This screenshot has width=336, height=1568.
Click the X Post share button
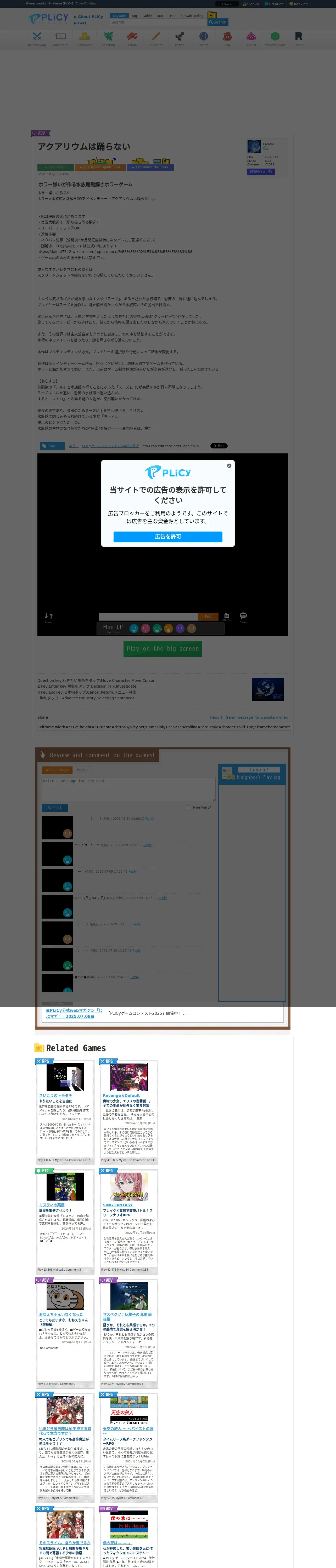pyautogui.click(x=219, y=446)
